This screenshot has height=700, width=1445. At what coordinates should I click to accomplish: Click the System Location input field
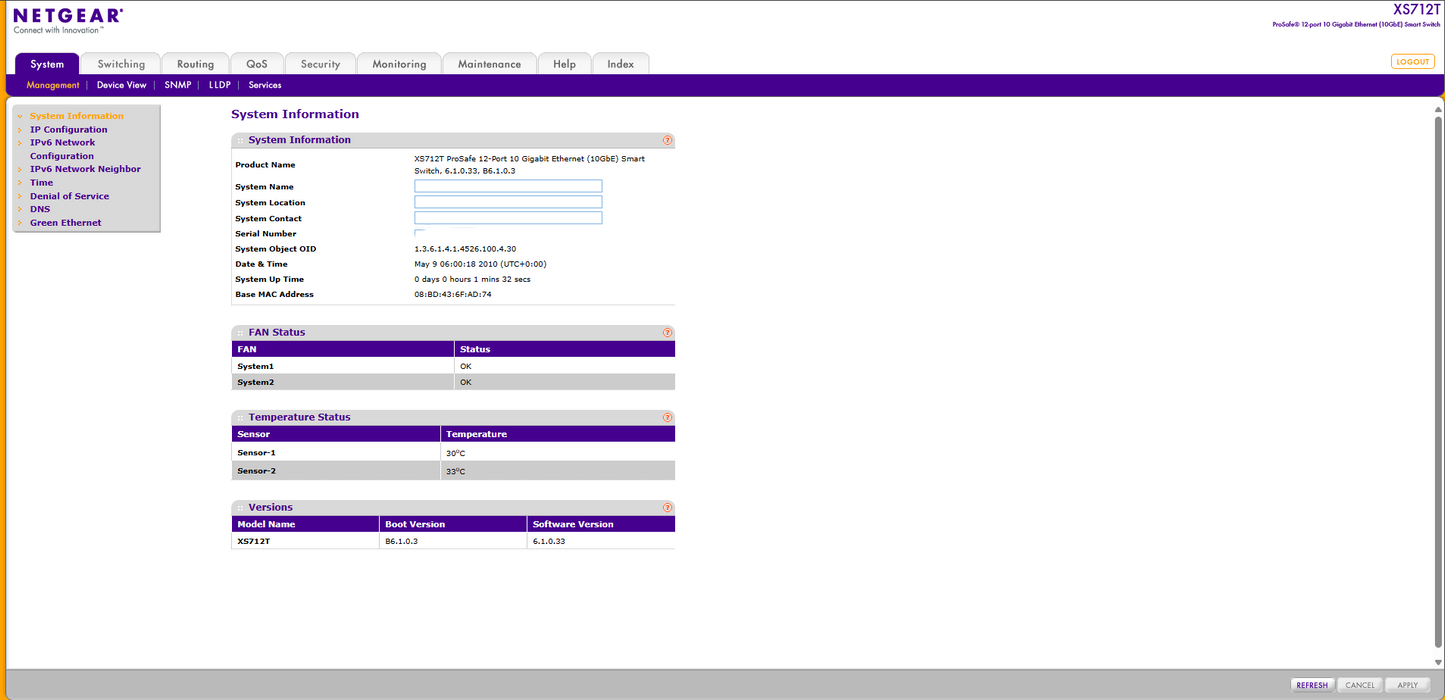tap(508, 202)
